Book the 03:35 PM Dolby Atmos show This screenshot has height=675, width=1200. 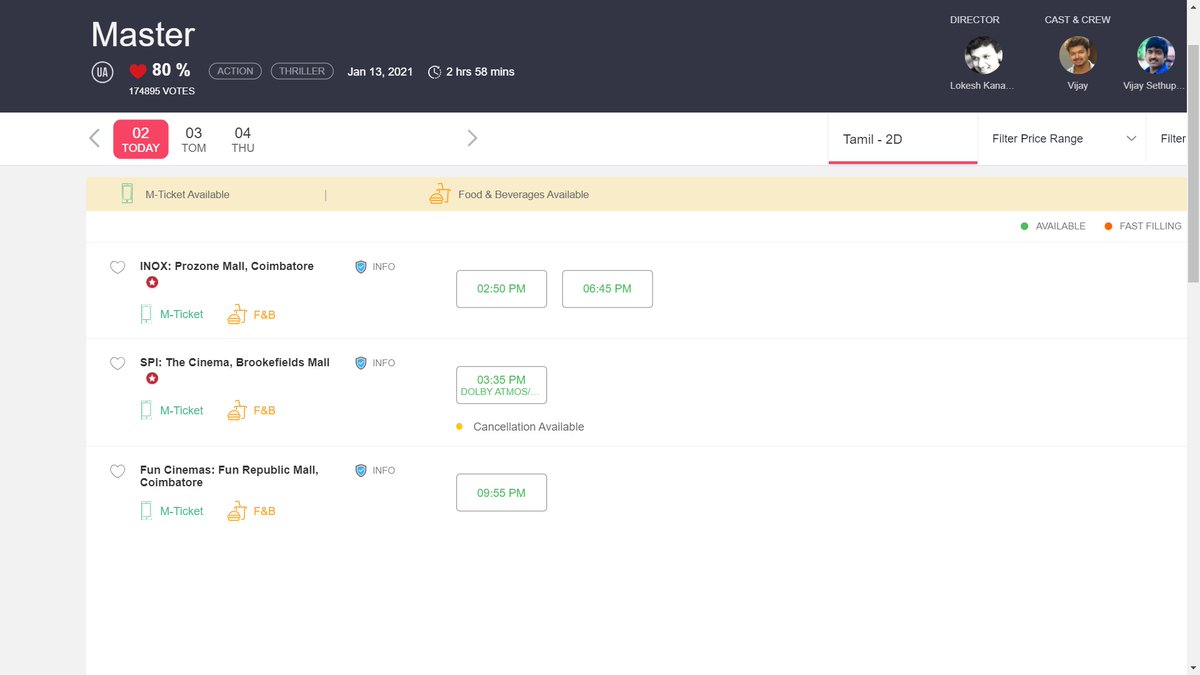coord(501,385)
